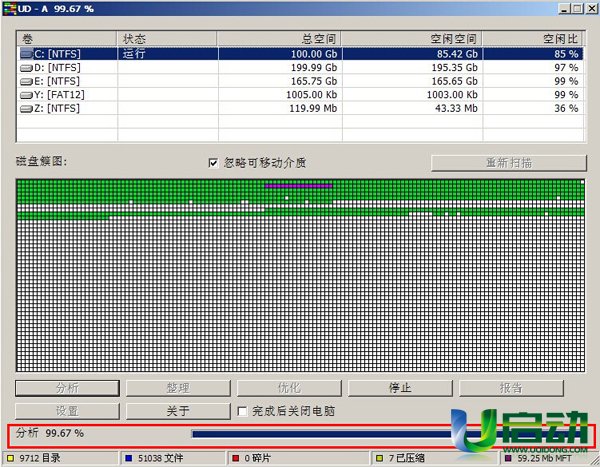The image size is (600, 467).
Task: Click the drive icon for D: [NTFS]
Action: point(26,68)
